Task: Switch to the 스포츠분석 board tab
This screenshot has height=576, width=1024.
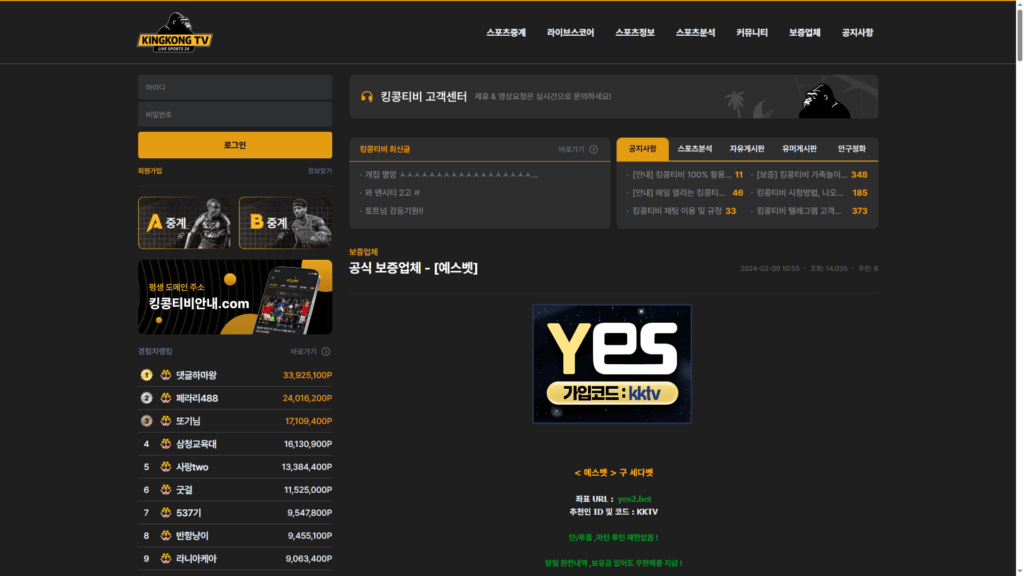Action: pyautogui.click(x=695, y=149)
